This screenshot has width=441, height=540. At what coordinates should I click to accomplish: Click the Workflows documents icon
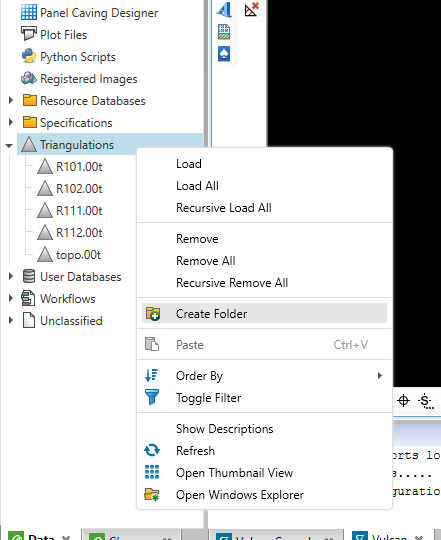pos(28,299)
